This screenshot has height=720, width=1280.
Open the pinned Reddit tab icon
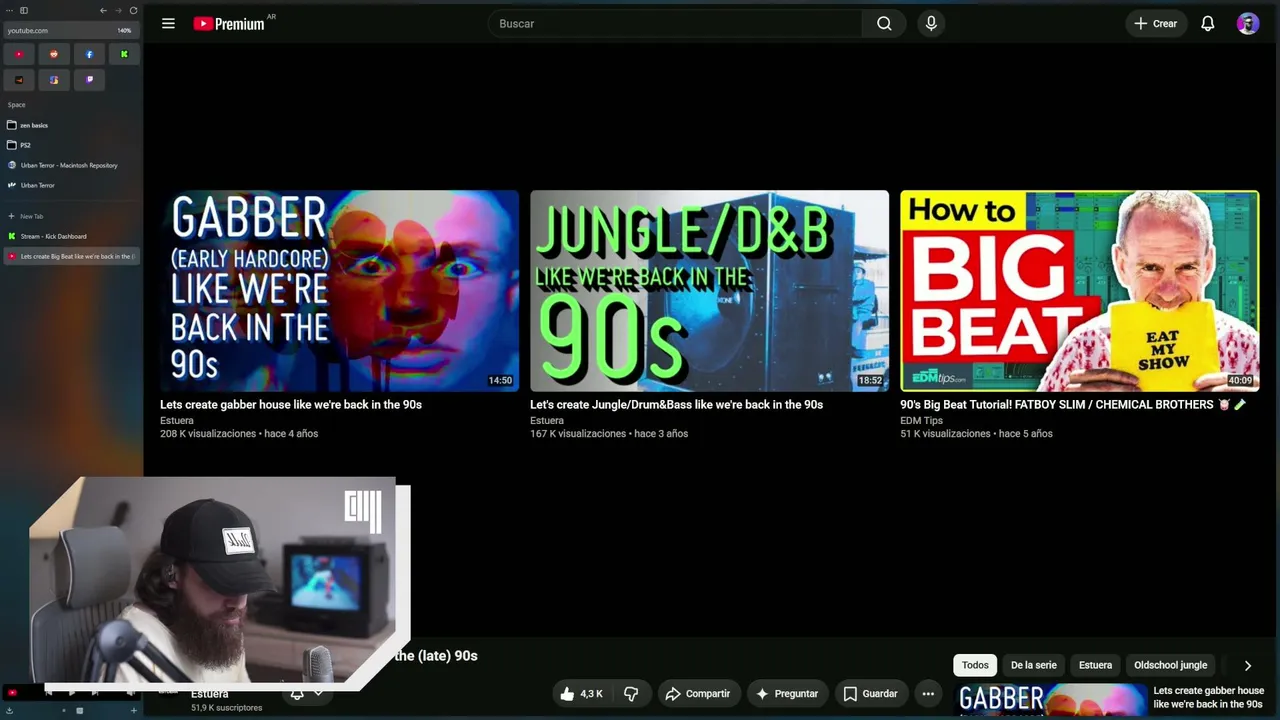pyautogui.click(x=54, y=54)
